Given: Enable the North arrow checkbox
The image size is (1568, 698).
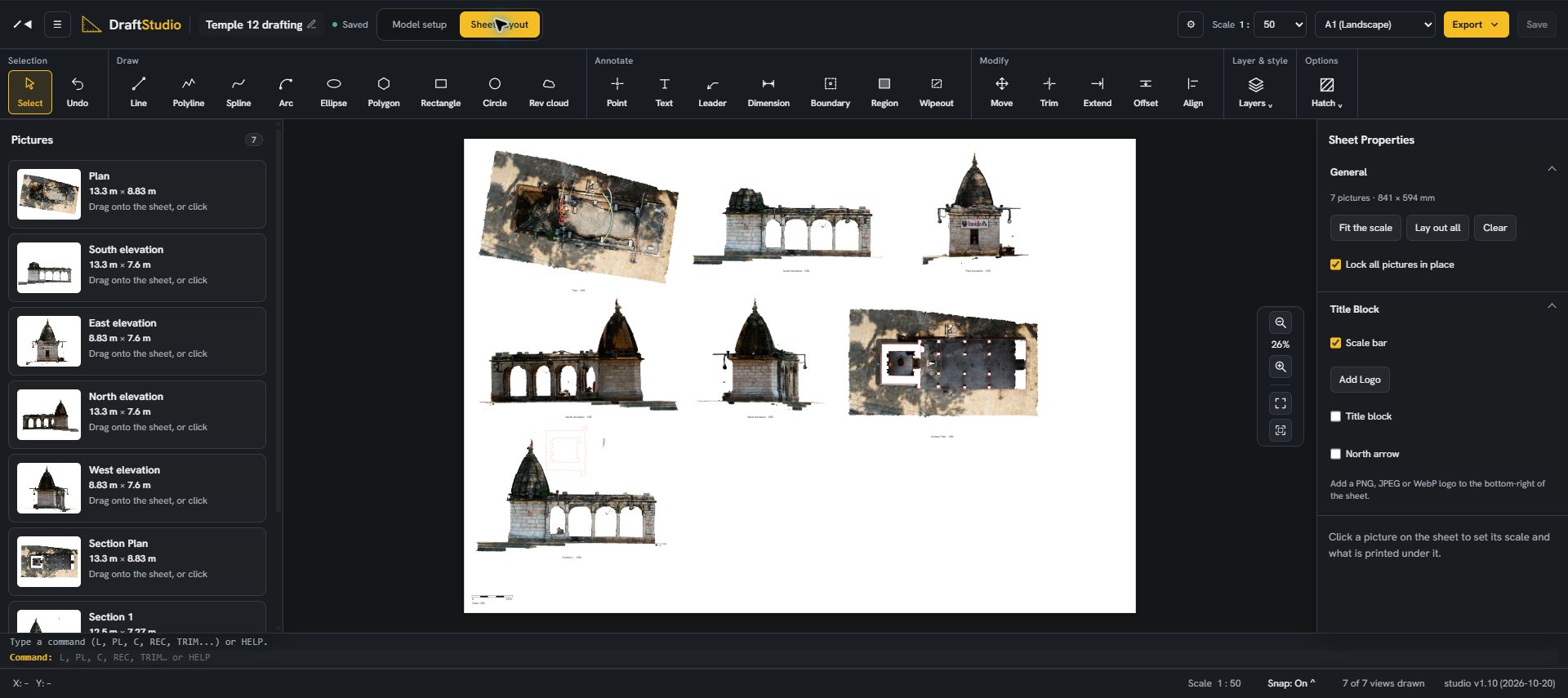Looking at the screenshot, I should (x=1335, y=454).
